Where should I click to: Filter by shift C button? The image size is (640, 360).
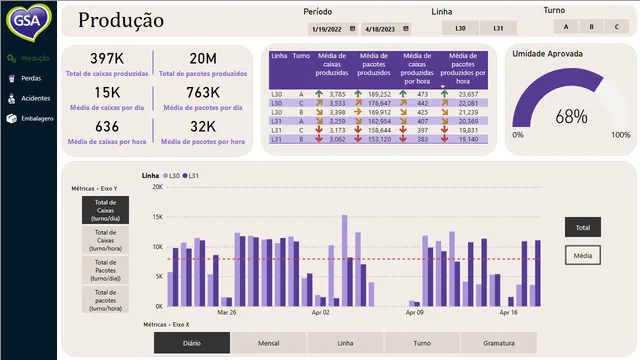tap(617, 27)
